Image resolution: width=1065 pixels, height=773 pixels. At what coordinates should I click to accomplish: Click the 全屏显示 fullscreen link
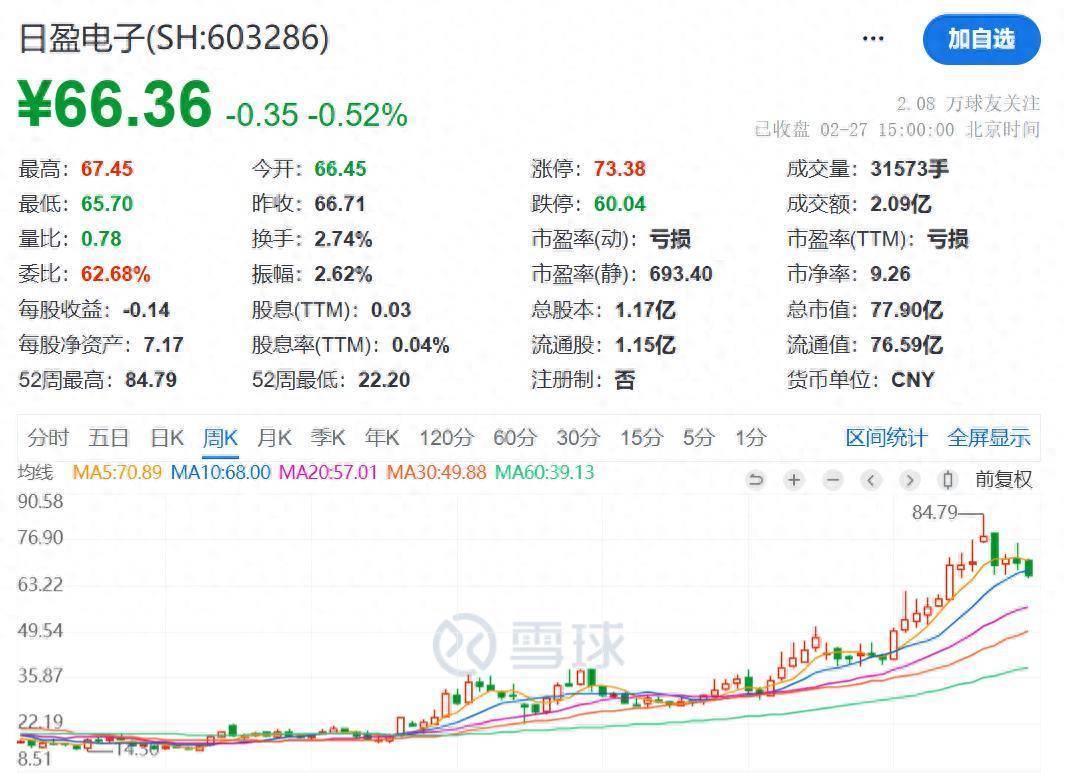tap(988, 437)
